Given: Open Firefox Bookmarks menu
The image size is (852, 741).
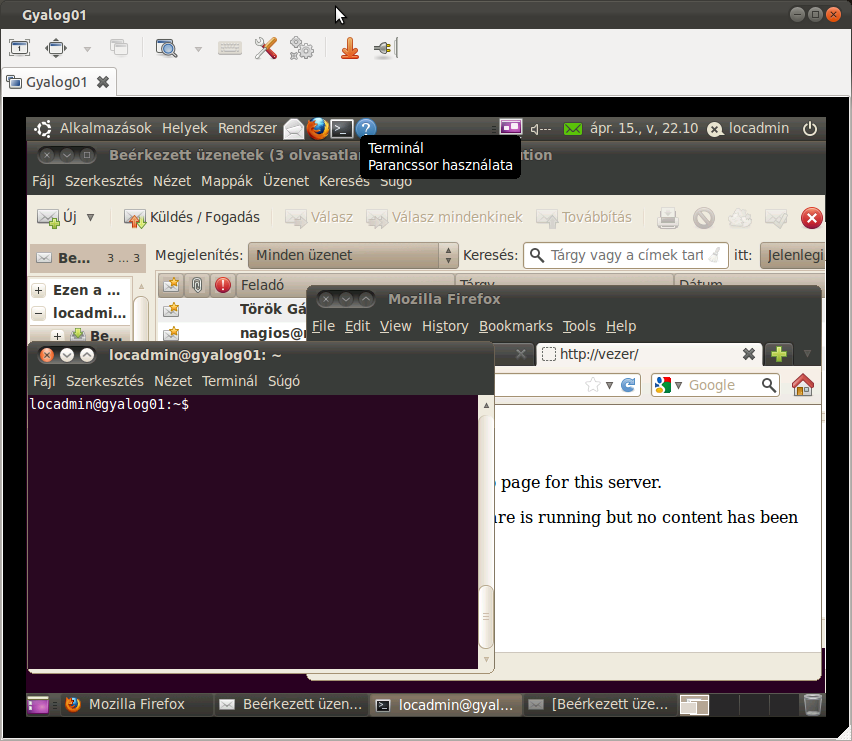Looking at the screenshot, I should click(x=516, y=326).
